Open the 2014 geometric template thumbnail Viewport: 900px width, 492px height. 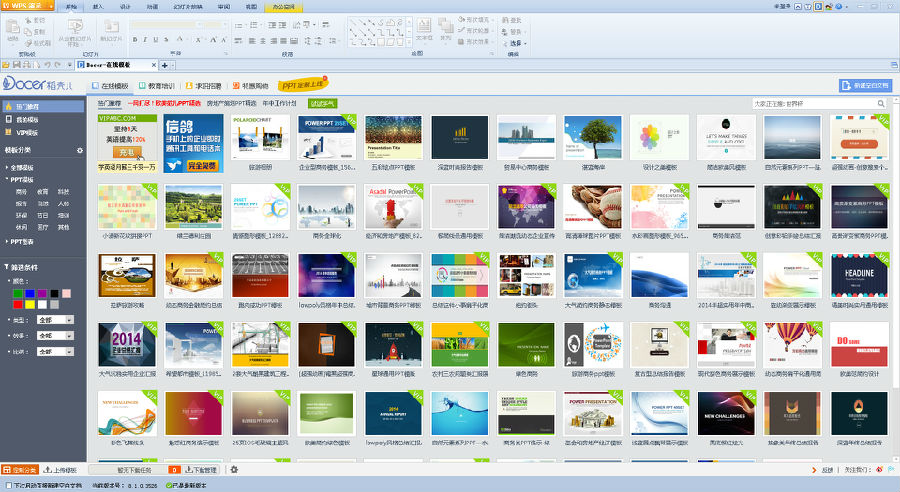coord(127,344)
